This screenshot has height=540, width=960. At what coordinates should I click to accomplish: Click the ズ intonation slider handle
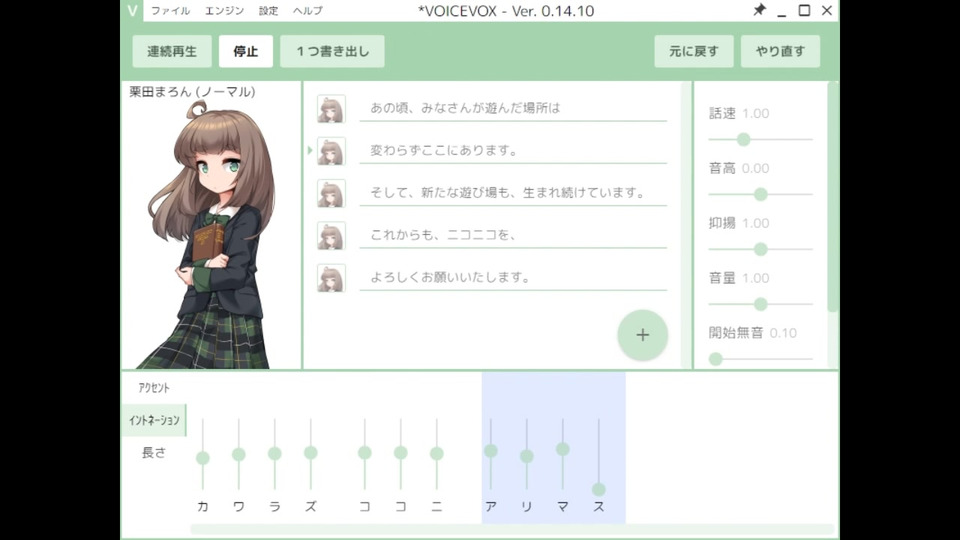[310, 452]
